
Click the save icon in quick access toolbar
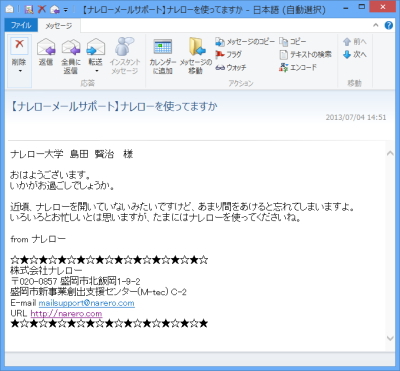click(29, 9)
